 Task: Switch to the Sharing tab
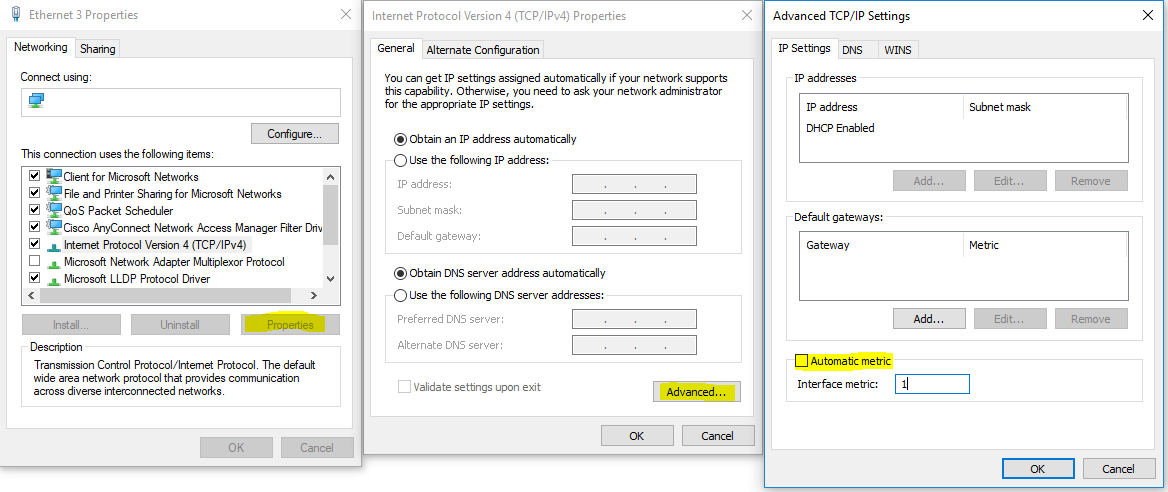click(x=98, y=48)
